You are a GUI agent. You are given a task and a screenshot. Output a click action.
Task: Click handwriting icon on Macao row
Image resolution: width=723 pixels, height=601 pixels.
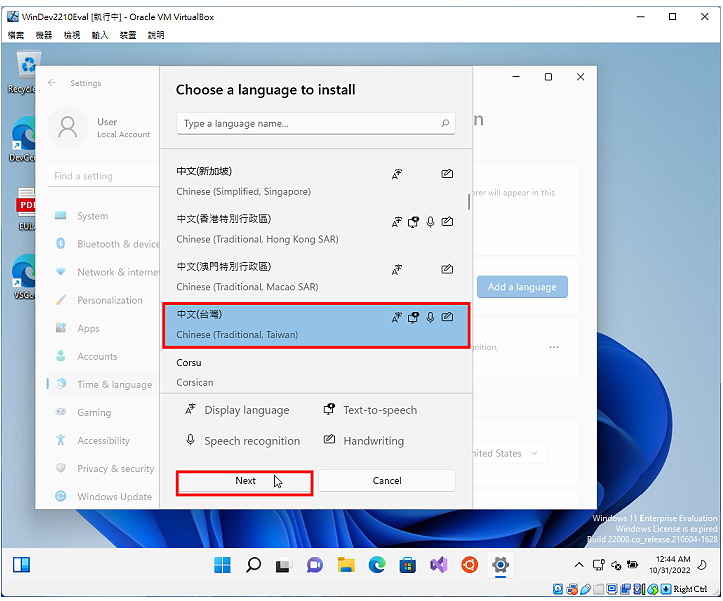click(x=447, y=269)
